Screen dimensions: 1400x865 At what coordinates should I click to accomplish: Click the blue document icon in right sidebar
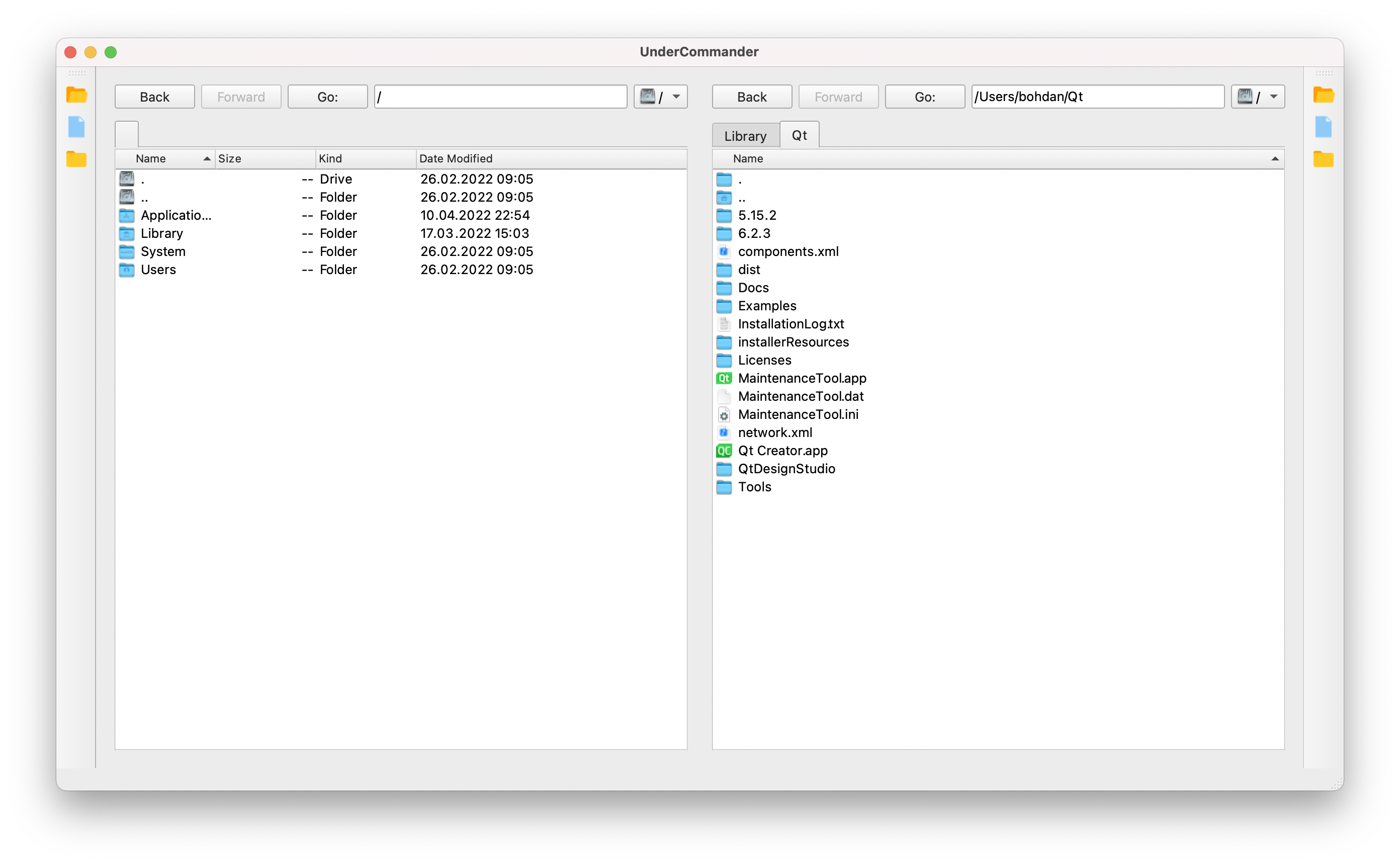[1323, 127]
